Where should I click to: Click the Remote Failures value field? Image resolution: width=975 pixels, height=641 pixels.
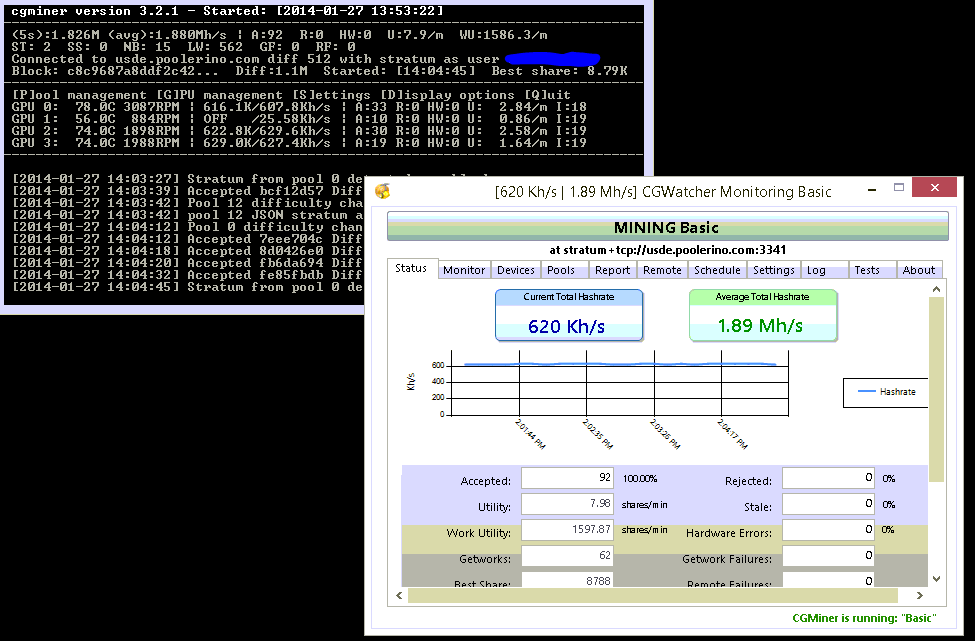point(828,579)
